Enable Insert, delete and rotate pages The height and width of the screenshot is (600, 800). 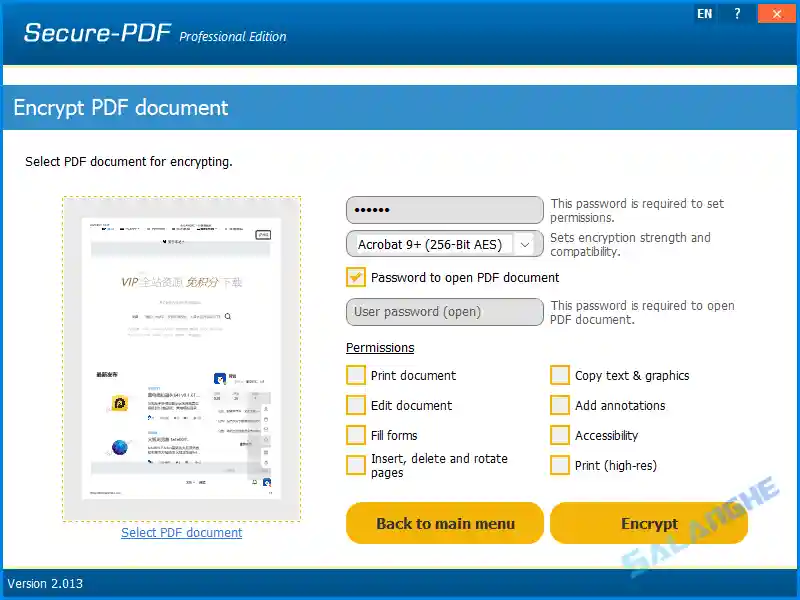click(x=355, y=465)
